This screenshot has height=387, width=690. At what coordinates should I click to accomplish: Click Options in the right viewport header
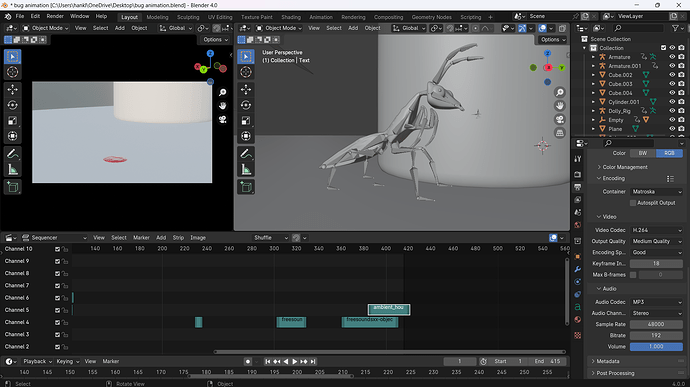552,40
